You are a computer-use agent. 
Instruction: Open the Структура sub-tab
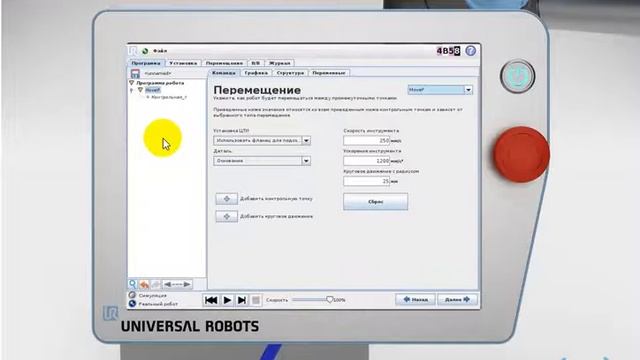[x=290, y=73]
